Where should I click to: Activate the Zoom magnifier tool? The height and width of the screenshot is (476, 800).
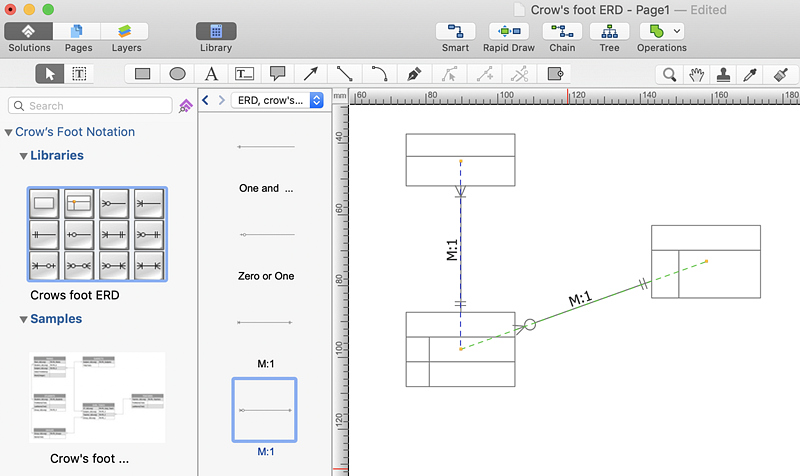[670, 73]
